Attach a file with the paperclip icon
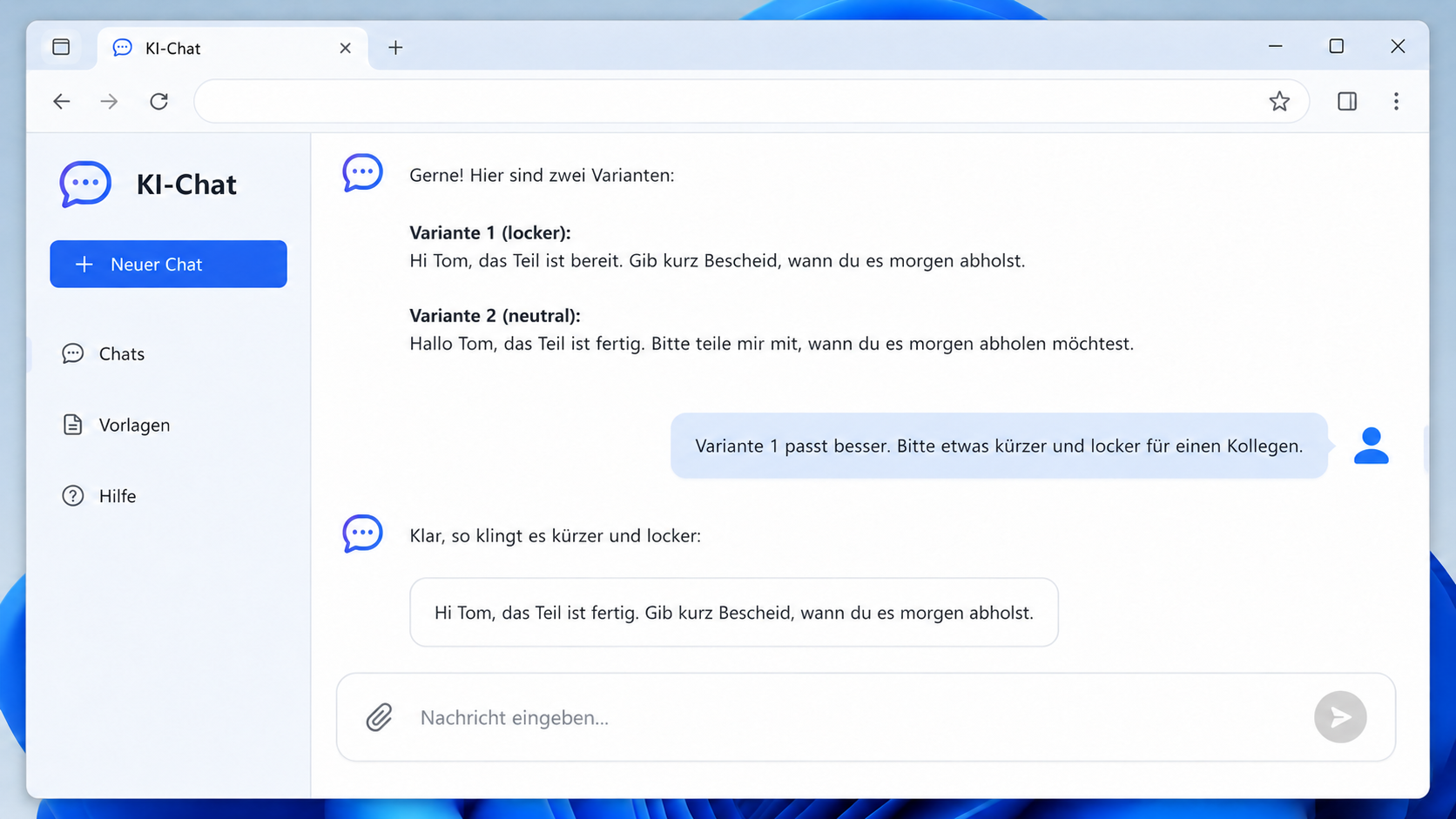Screen dimensions: 1456x819 click(x=379, y=717)
